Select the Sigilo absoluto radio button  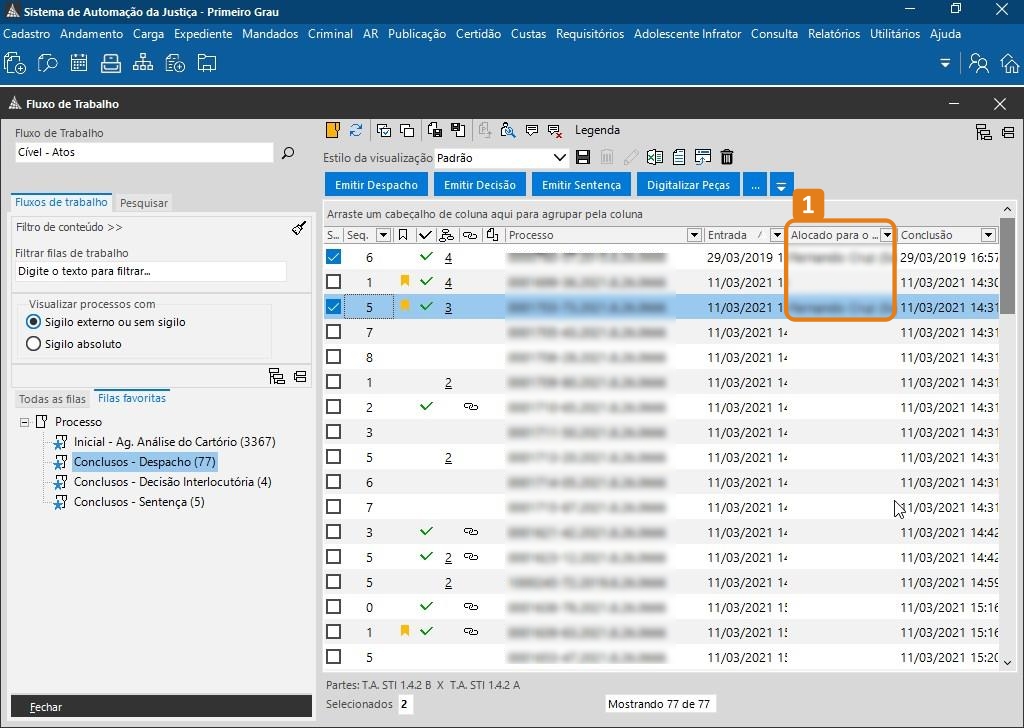pos(34,344)
